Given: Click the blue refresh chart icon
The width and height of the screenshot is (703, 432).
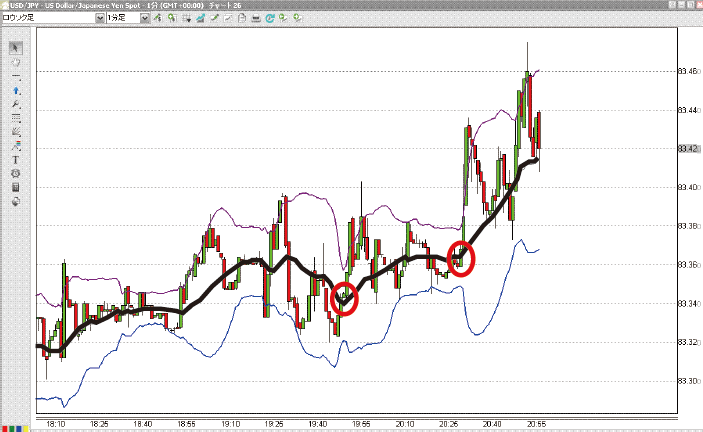Looking at the screenshot, I should point(272,18).
